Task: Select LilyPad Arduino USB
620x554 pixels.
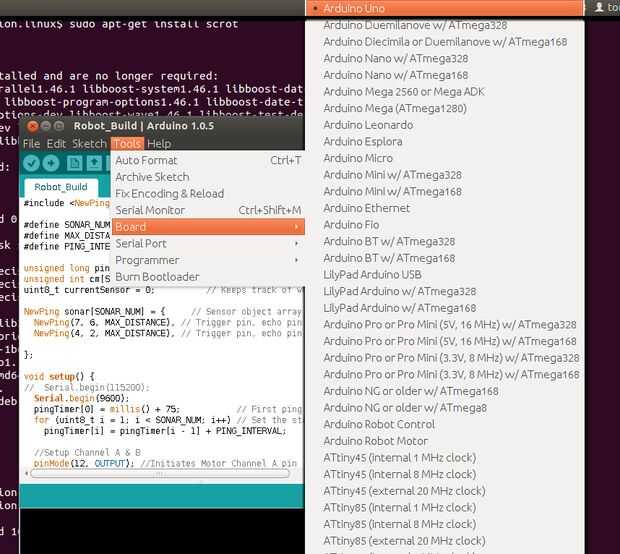Action: [x=444, y=274]
